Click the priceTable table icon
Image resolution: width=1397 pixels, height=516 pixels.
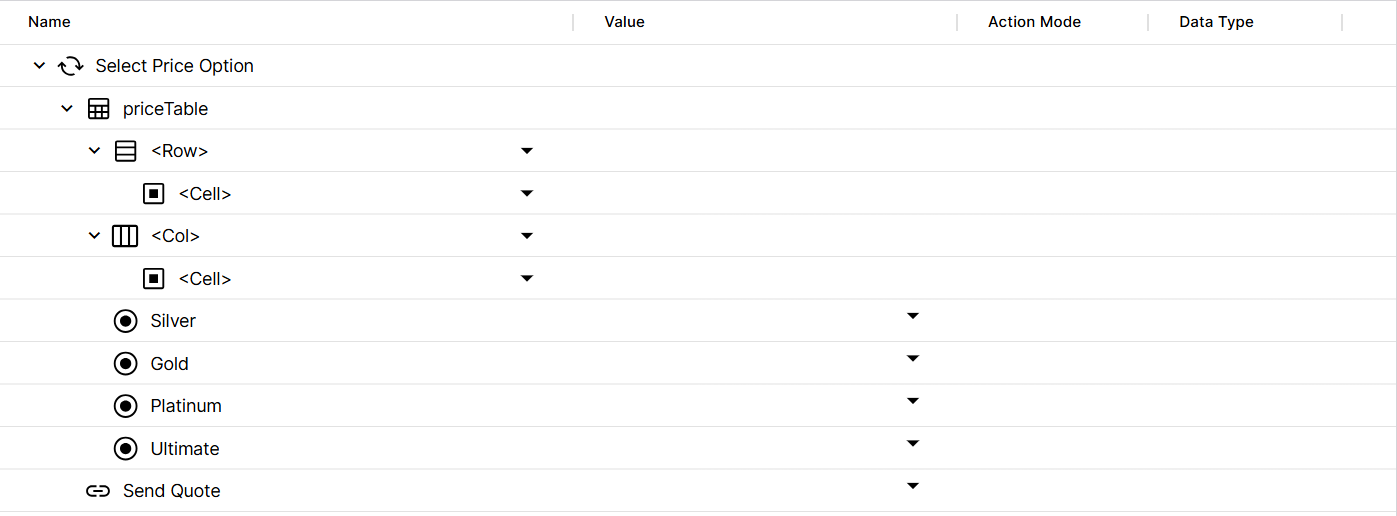coord(98,109)
